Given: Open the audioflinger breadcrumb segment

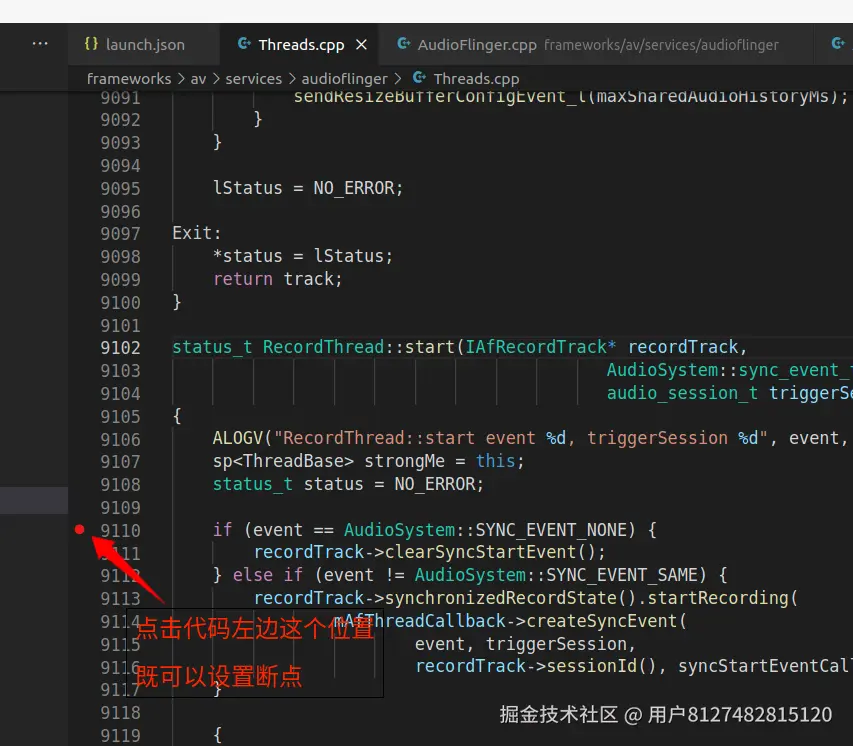Looking at the screenshot, I should pyautogui.click(x=344, y=79).
